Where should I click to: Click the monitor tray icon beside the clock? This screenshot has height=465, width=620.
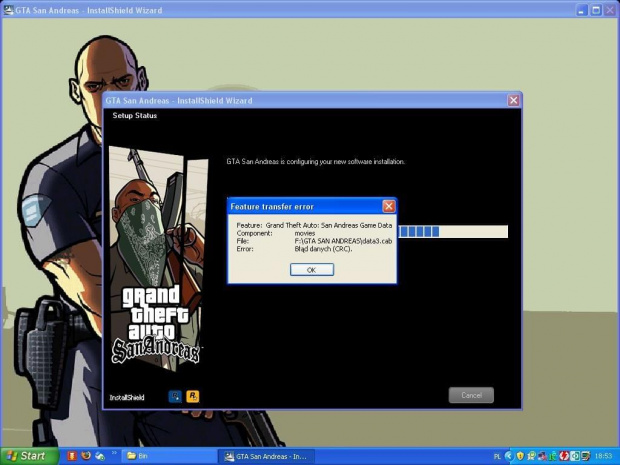click(586, 456)
